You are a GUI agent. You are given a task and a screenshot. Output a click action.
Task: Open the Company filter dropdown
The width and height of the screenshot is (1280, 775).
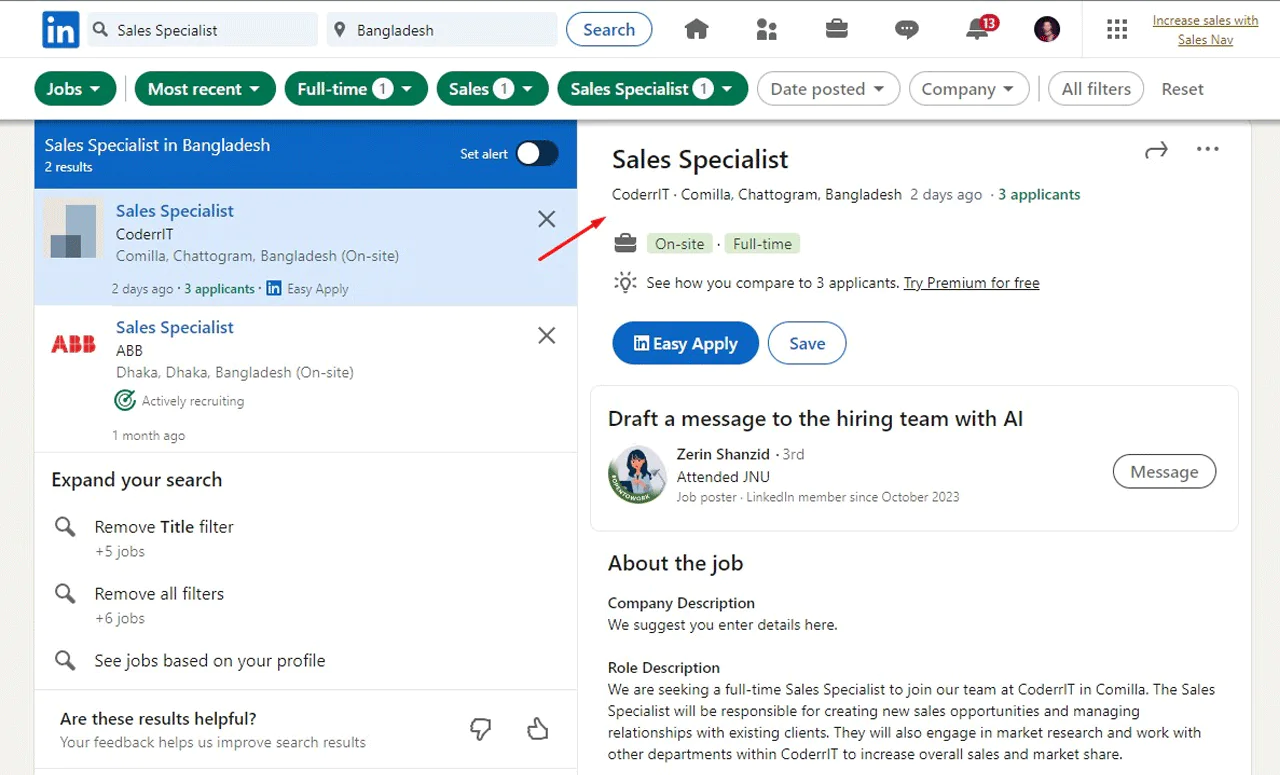pos(968,88)
